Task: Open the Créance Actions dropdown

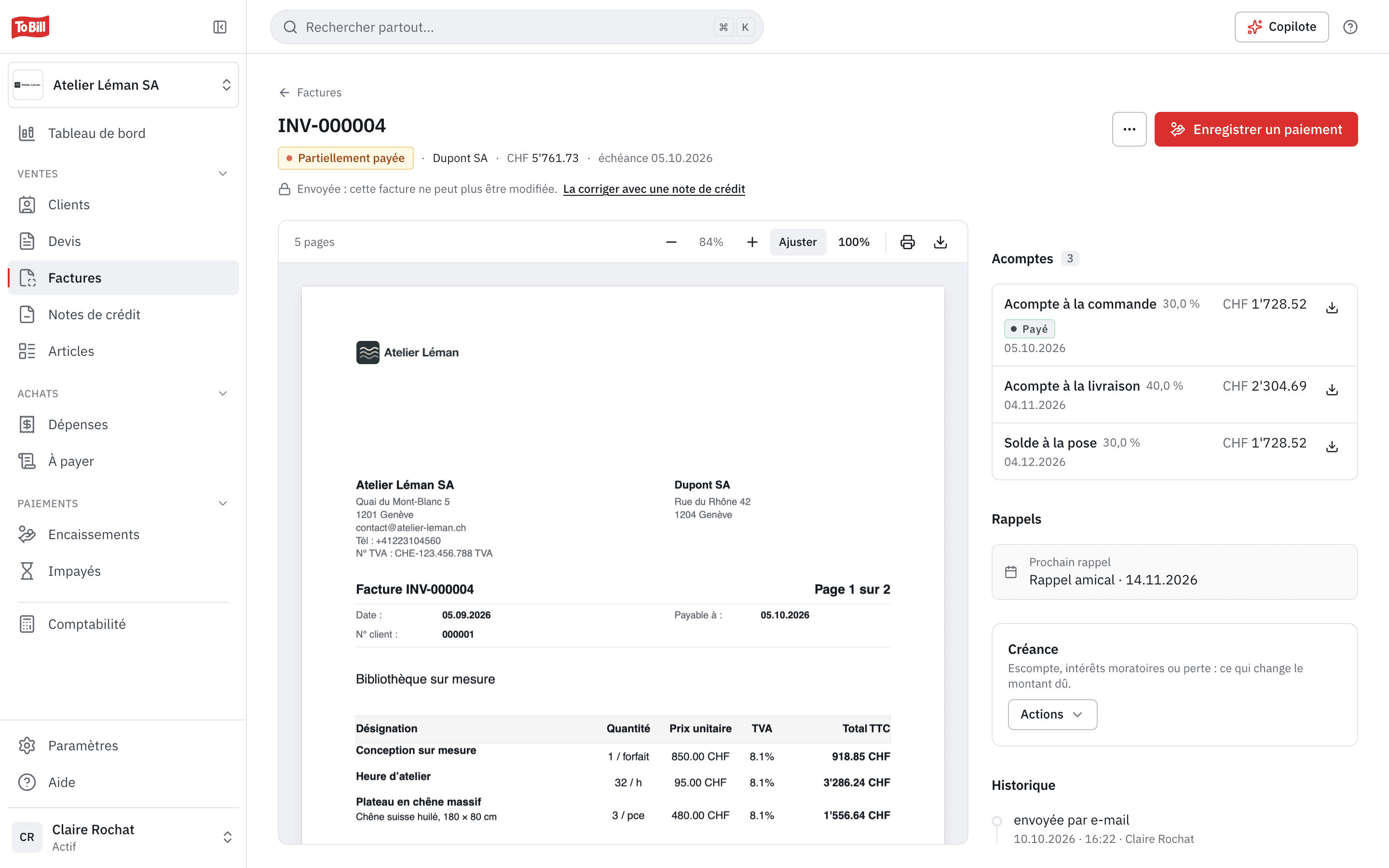Action: pyautogui.click(x=1052, y=714)
